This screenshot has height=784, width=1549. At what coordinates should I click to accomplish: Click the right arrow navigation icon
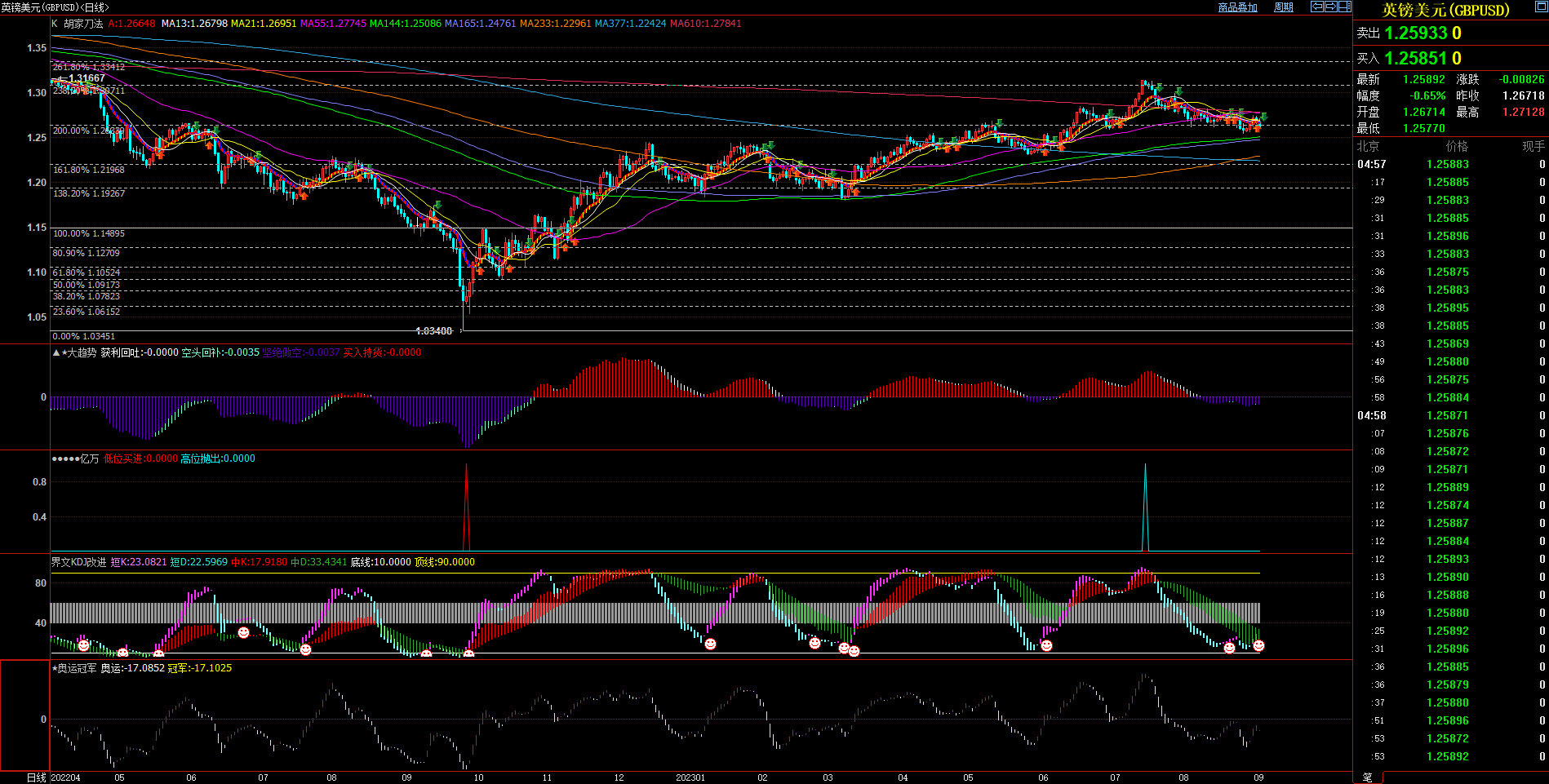pos(1330,7)
